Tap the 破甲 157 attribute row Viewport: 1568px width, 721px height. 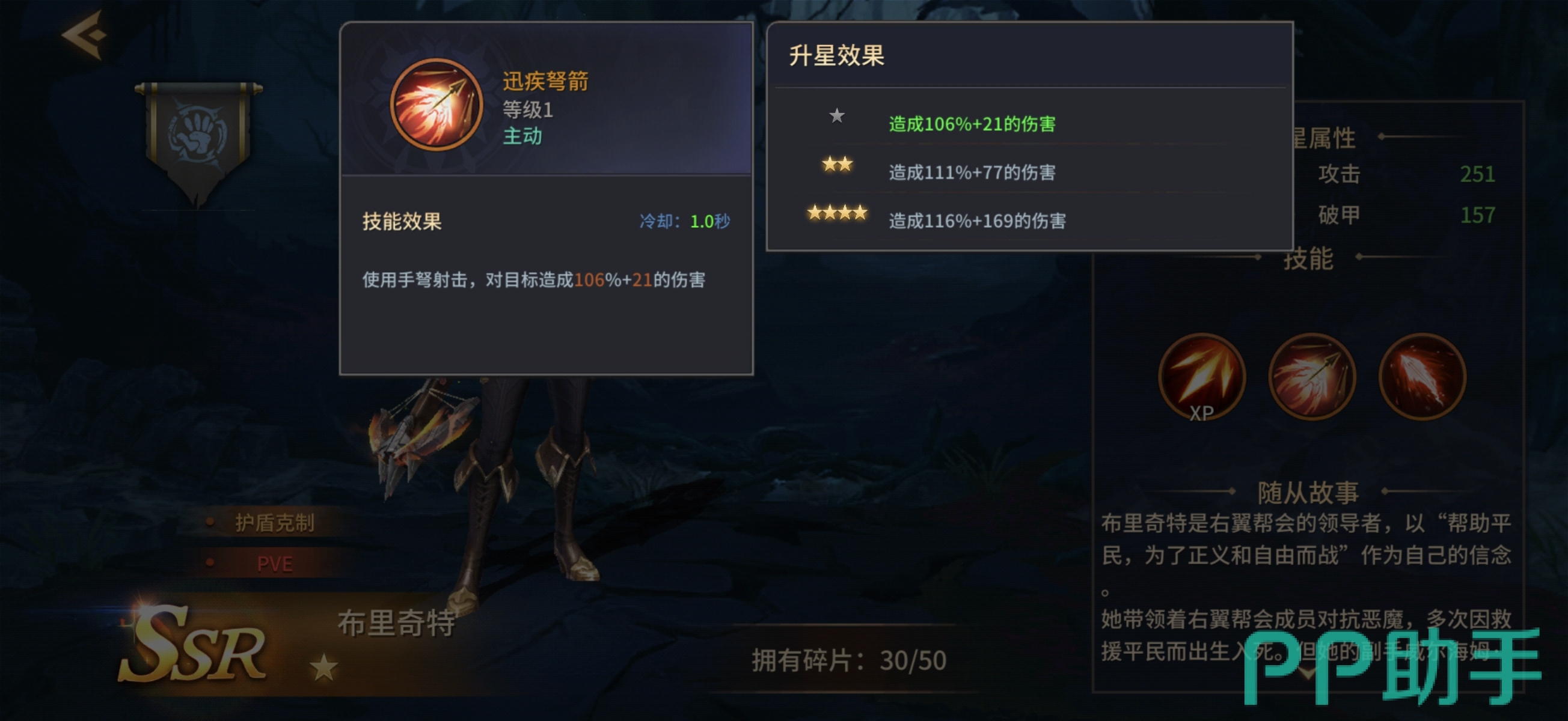1407,214
